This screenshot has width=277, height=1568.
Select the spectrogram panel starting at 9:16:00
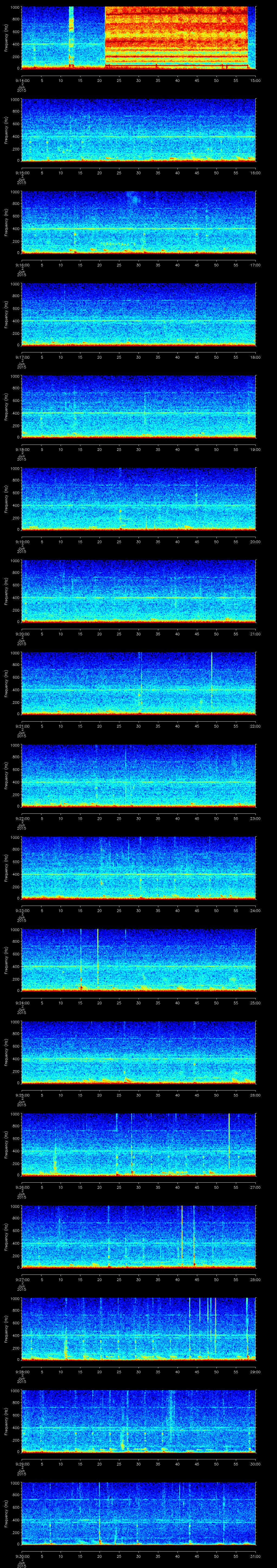(138, 222)
